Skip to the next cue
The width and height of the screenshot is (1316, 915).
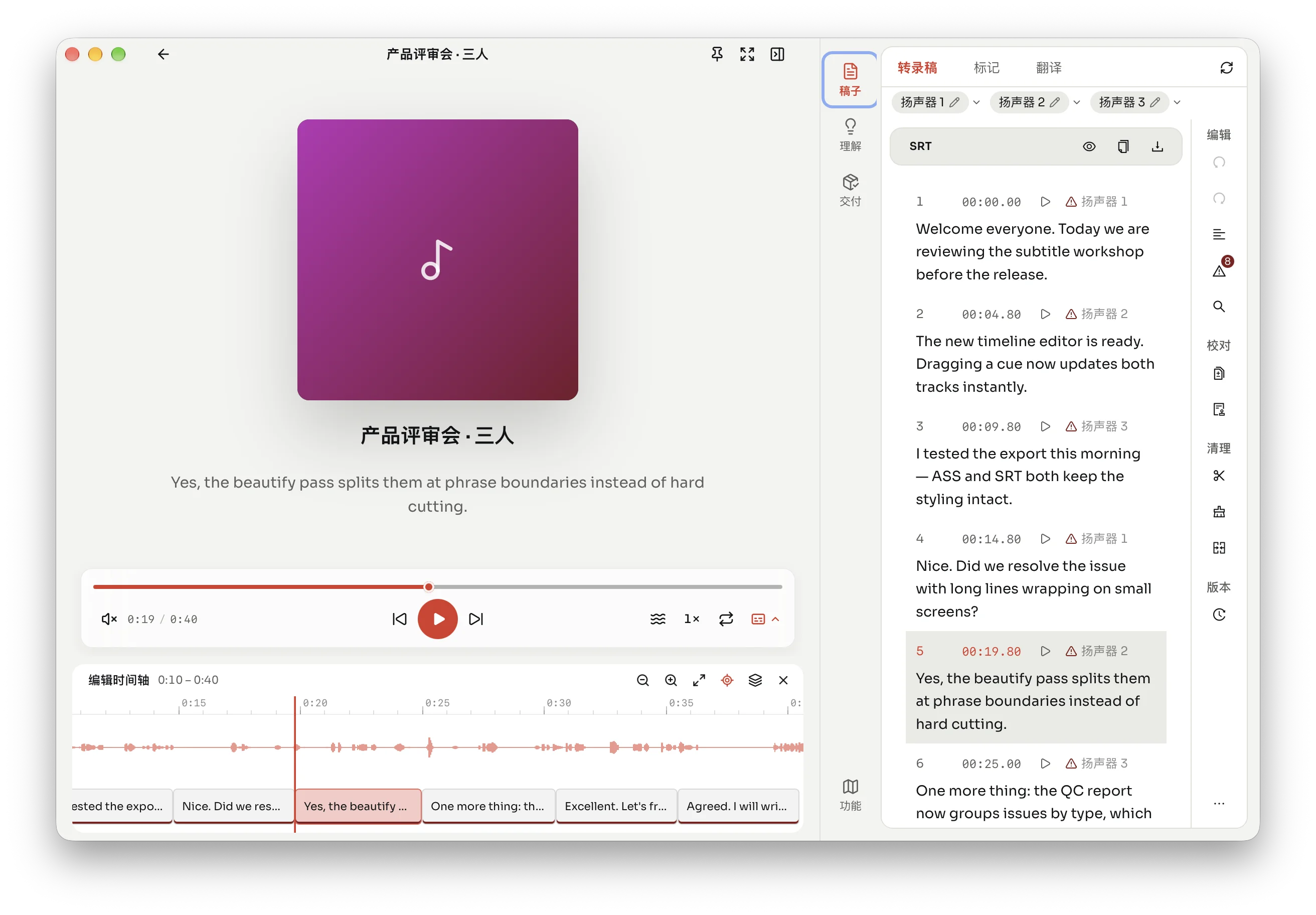476,619
